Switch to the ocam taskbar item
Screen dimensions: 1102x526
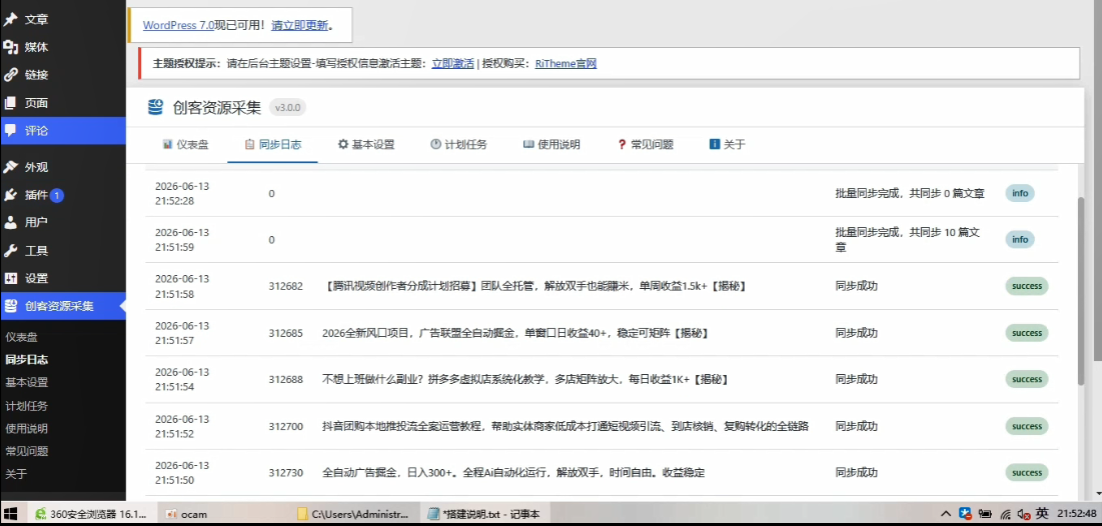coord(186,514)
